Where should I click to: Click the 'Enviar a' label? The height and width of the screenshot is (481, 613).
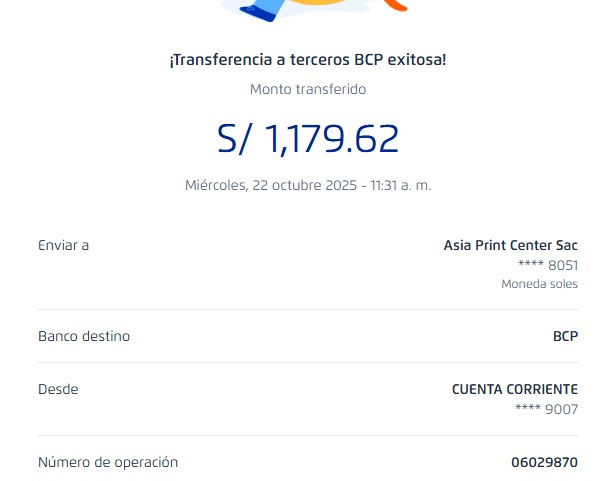point(63,245)
